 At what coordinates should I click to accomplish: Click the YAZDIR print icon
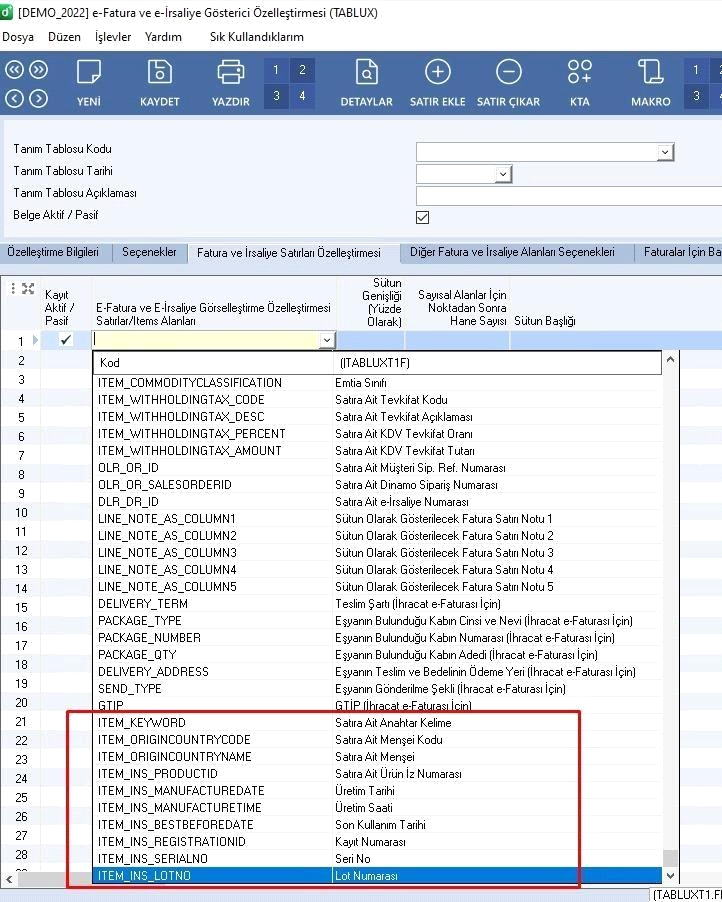pyautogui.click(x=231, y=82)
